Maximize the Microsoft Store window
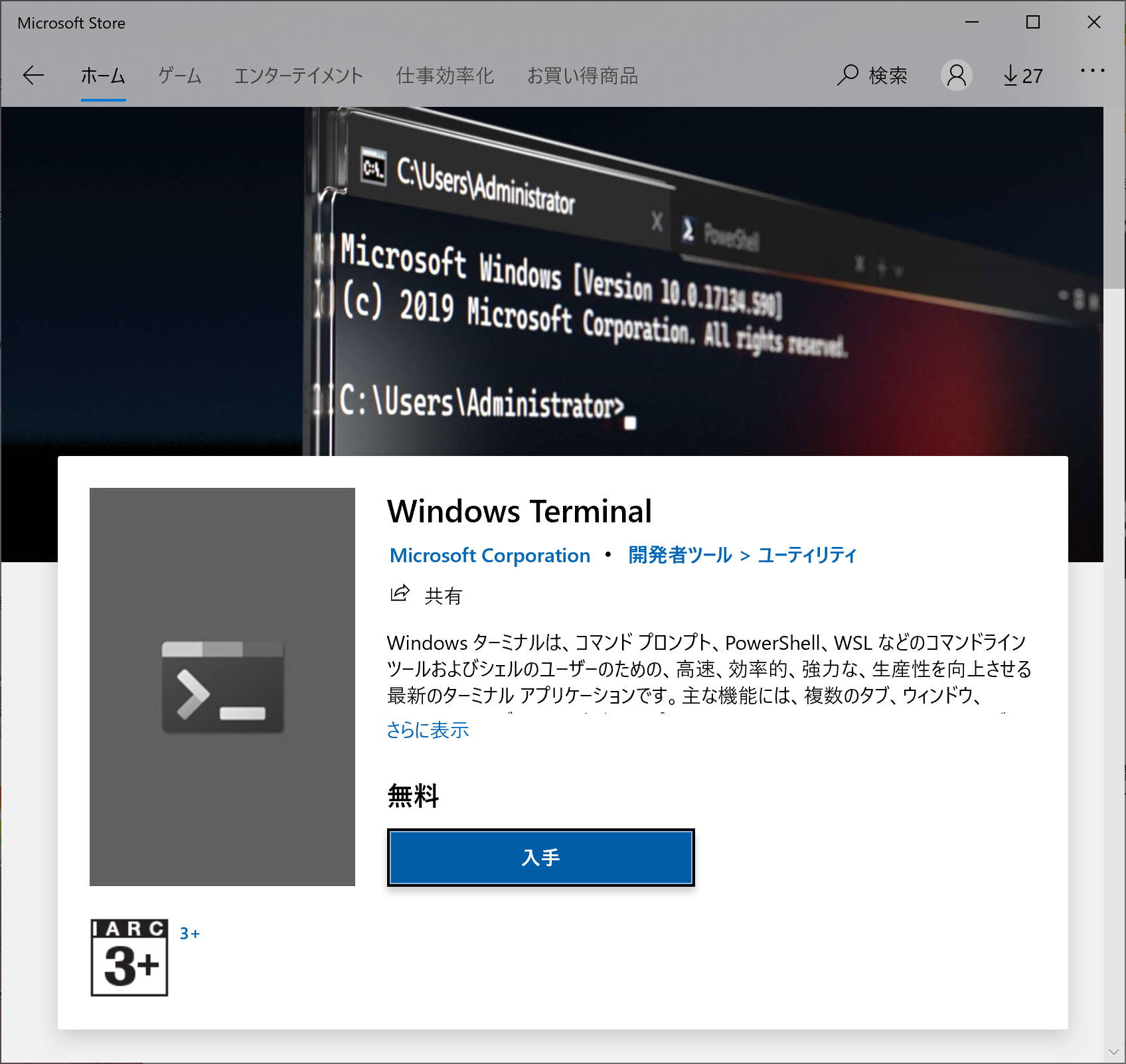Screen dimensions: 1126x1064 [x=1033, y=23]
